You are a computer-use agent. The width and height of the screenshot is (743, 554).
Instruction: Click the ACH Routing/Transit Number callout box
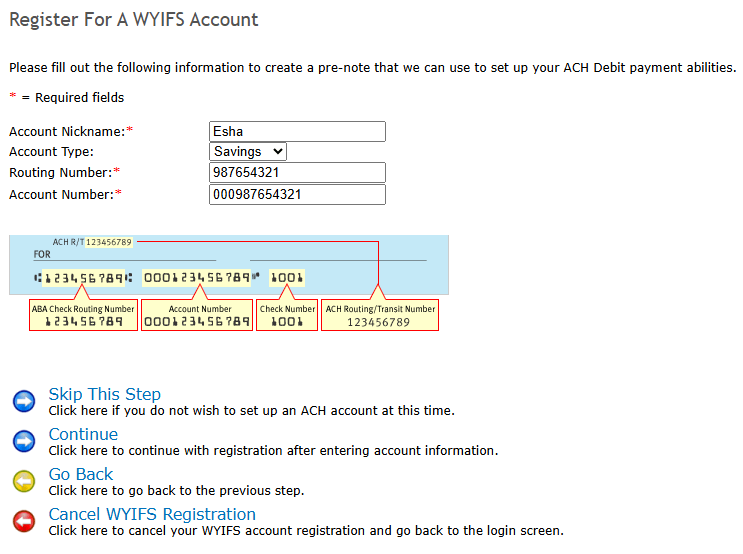pos(380,315)
